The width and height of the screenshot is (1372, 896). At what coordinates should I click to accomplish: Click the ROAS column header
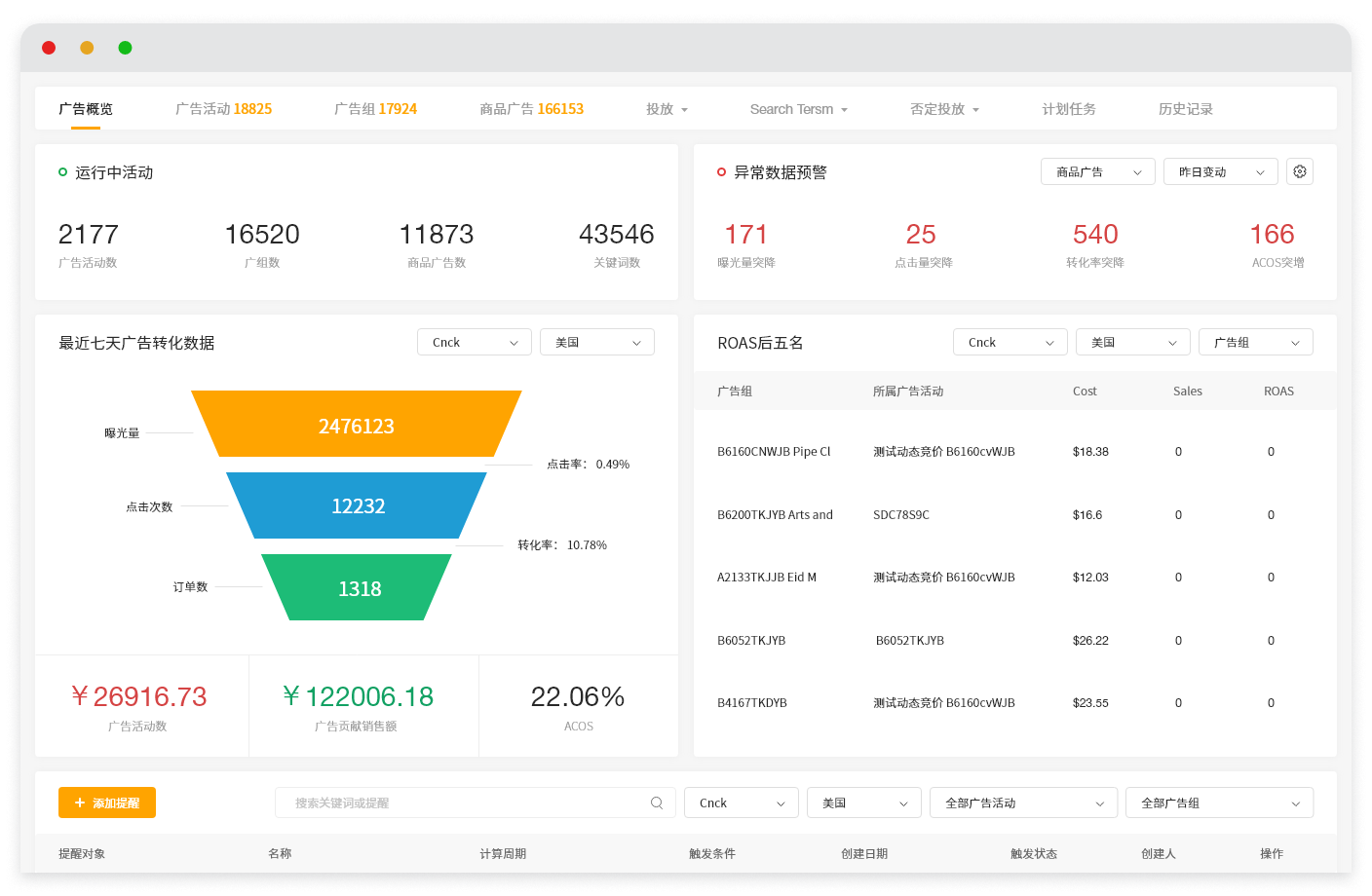(x=1278, y=391)
